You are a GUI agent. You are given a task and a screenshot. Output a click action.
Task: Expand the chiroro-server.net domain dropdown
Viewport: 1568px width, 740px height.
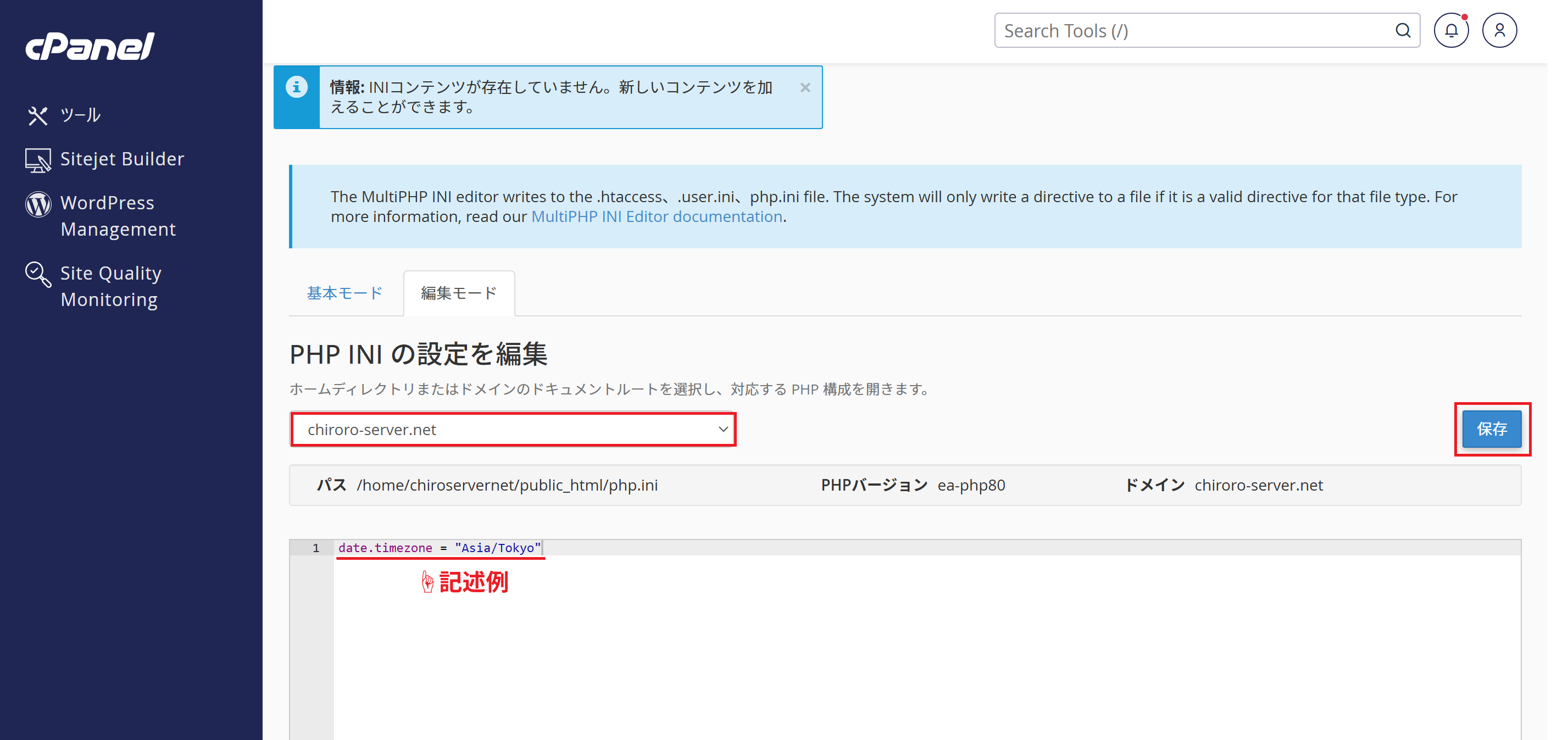point(513,430)
